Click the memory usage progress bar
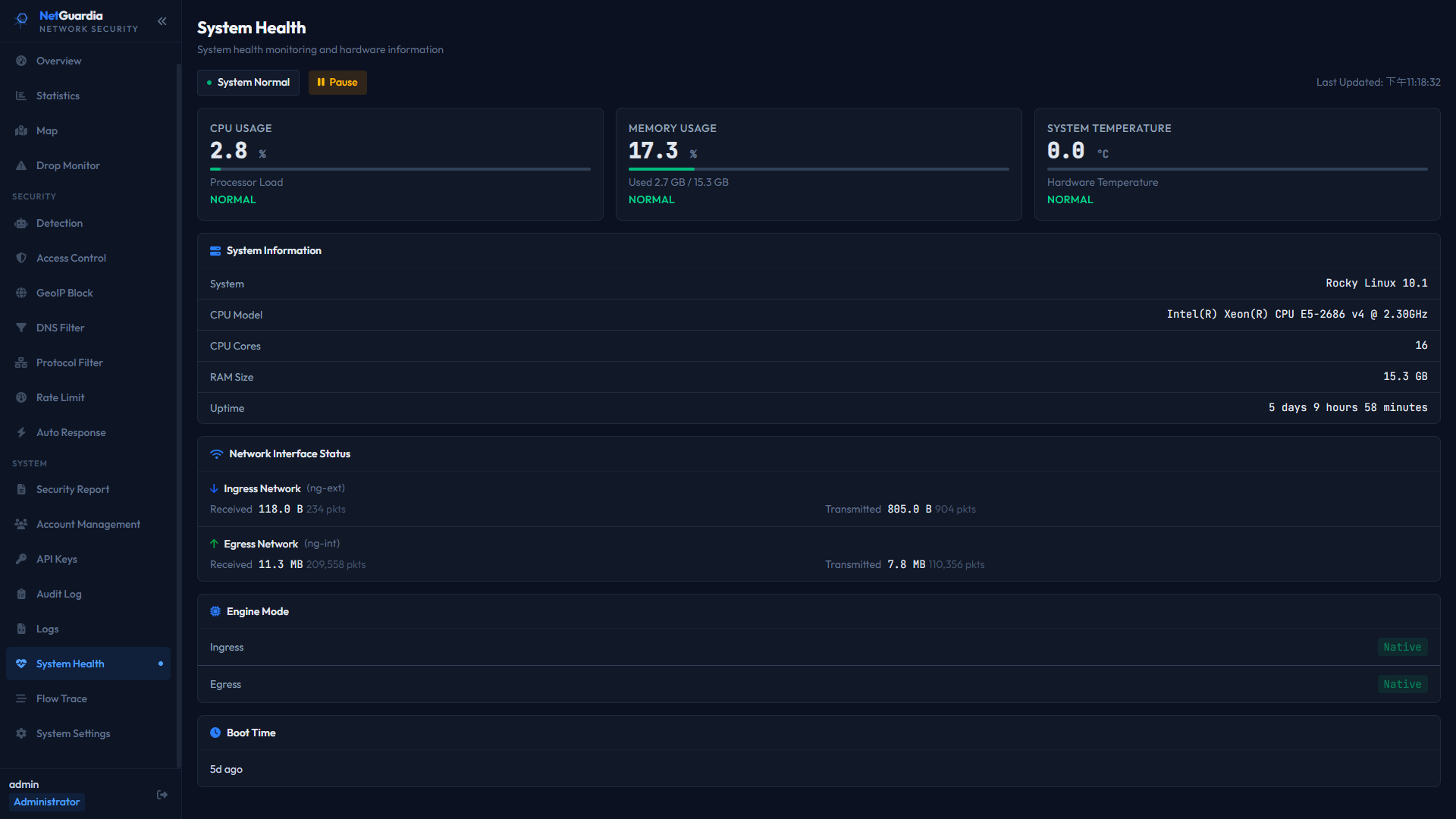This screenshot has width=1456, height=819. pos(819,169)
